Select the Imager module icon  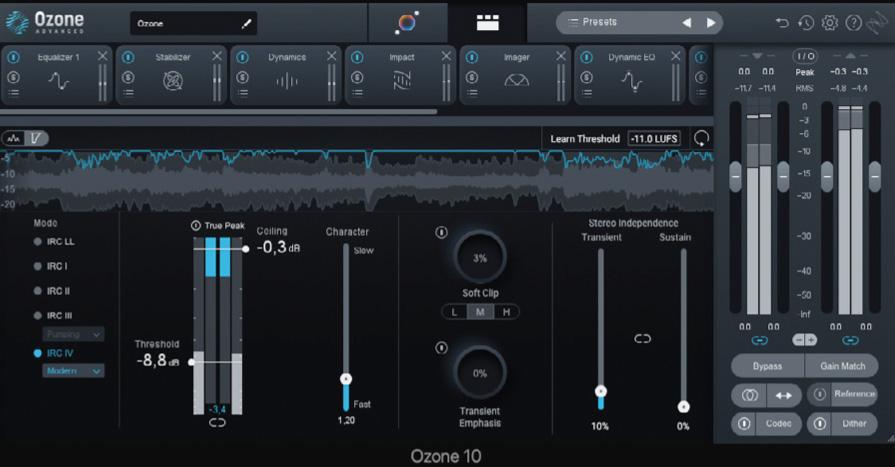(517, 80)
